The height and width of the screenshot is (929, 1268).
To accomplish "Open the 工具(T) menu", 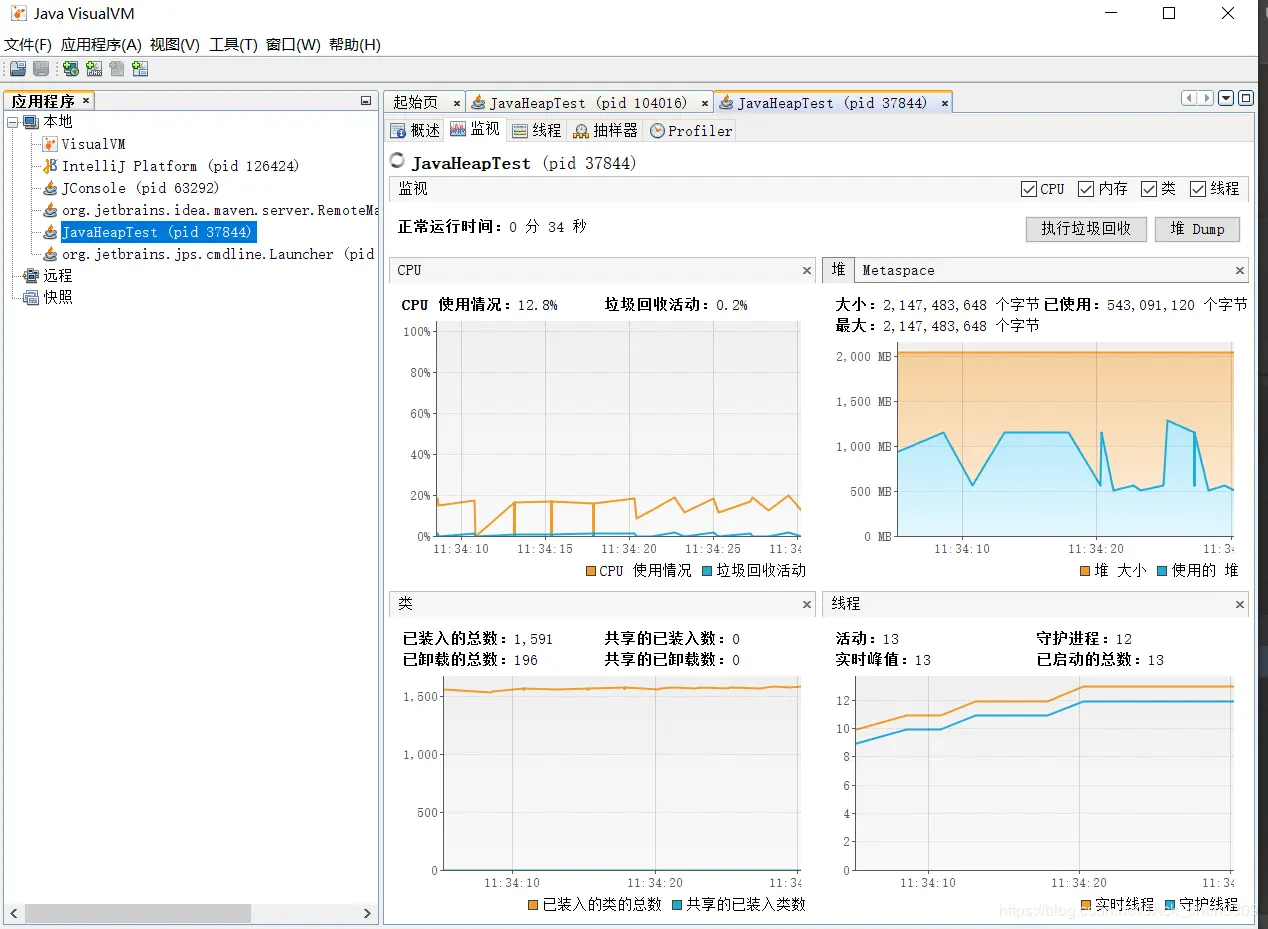I will [233, 45].
